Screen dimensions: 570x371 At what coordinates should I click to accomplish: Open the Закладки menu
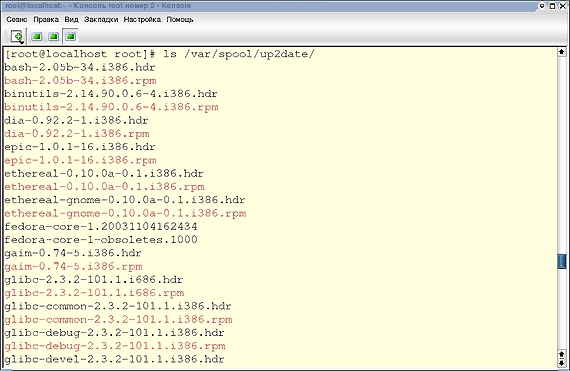tap(101, 20)
